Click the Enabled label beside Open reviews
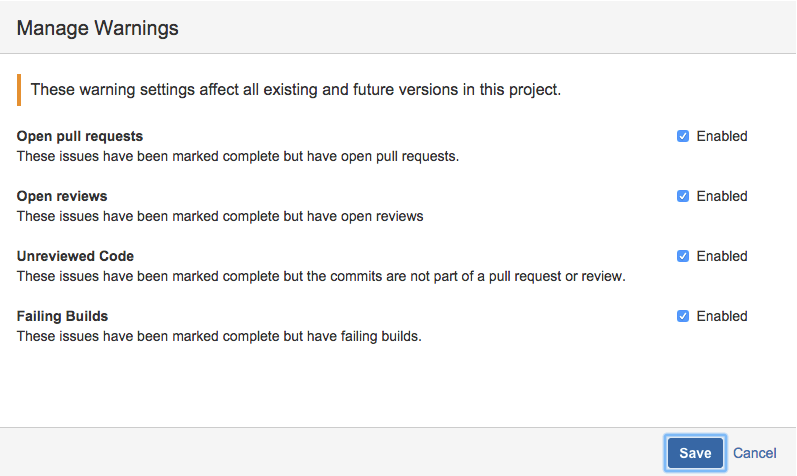This screenshot has height=476, width=797. (722, 196)
